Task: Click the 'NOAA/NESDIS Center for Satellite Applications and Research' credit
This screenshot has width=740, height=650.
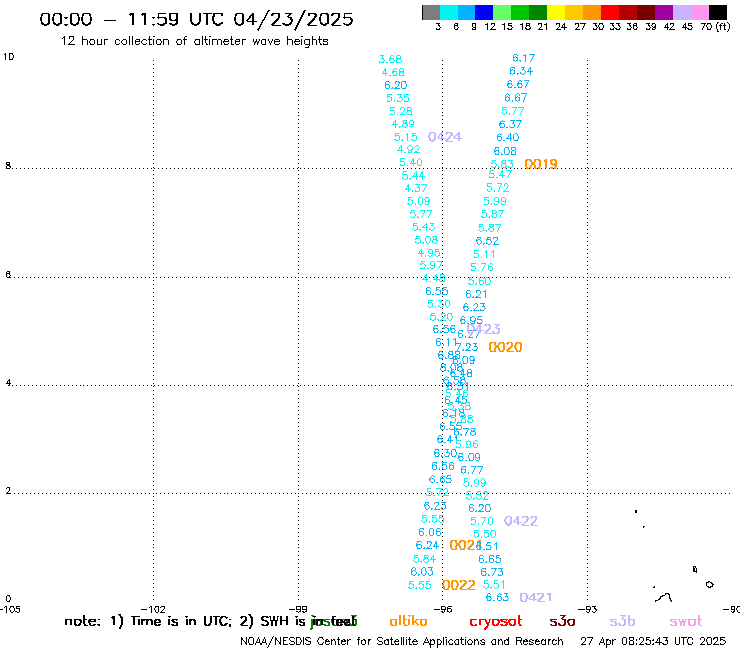Action: tap(402, 642)
